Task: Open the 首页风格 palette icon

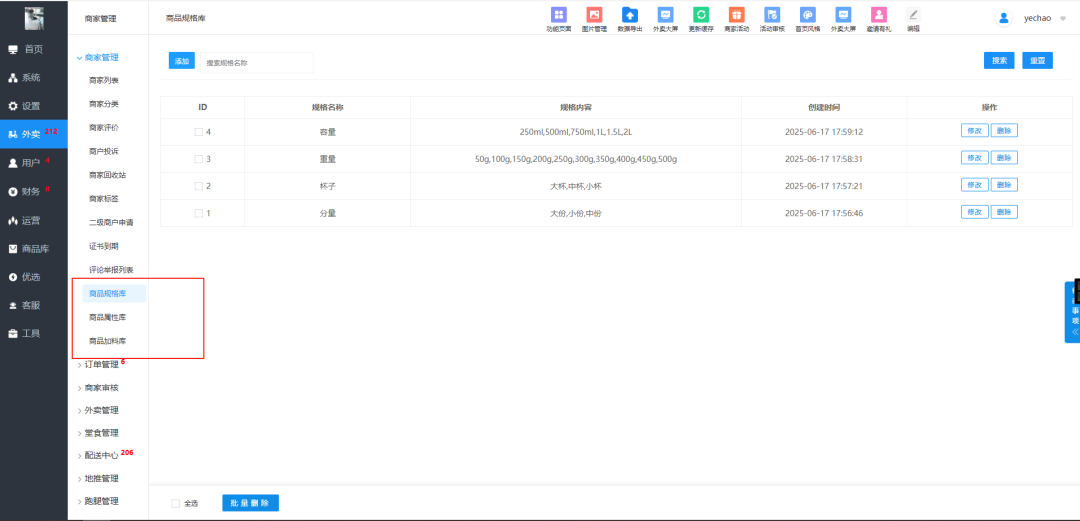Action: tap(807, 15)
